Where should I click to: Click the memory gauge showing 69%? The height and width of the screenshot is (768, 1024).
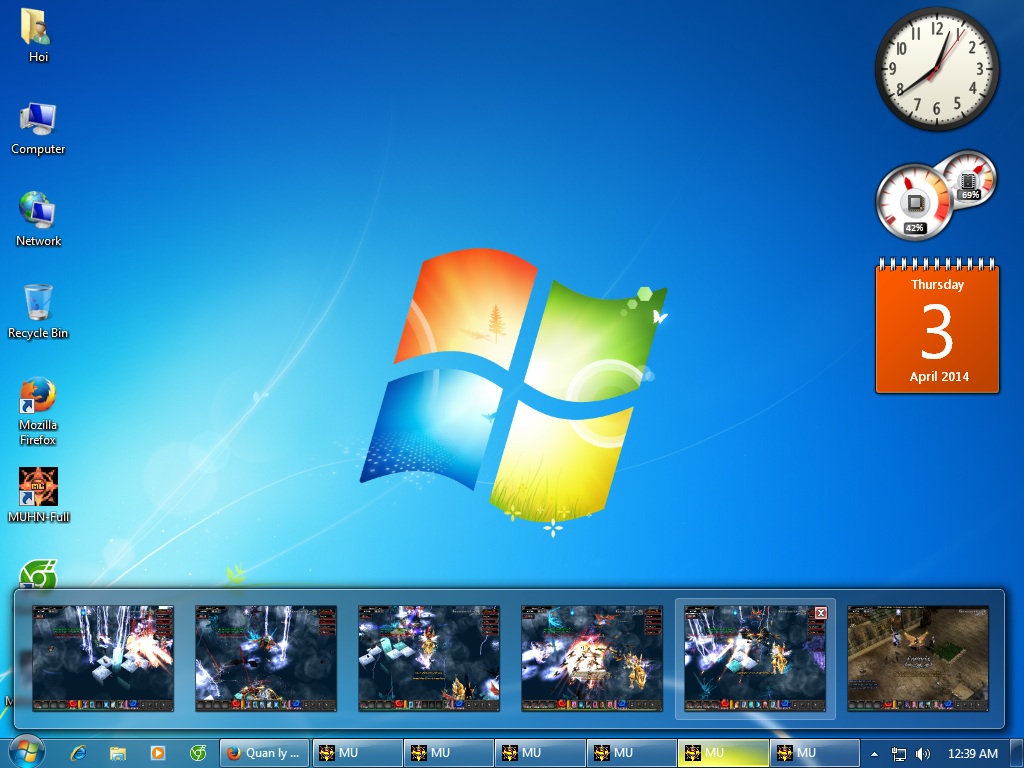pyautogui.click(x=970, y=179)
